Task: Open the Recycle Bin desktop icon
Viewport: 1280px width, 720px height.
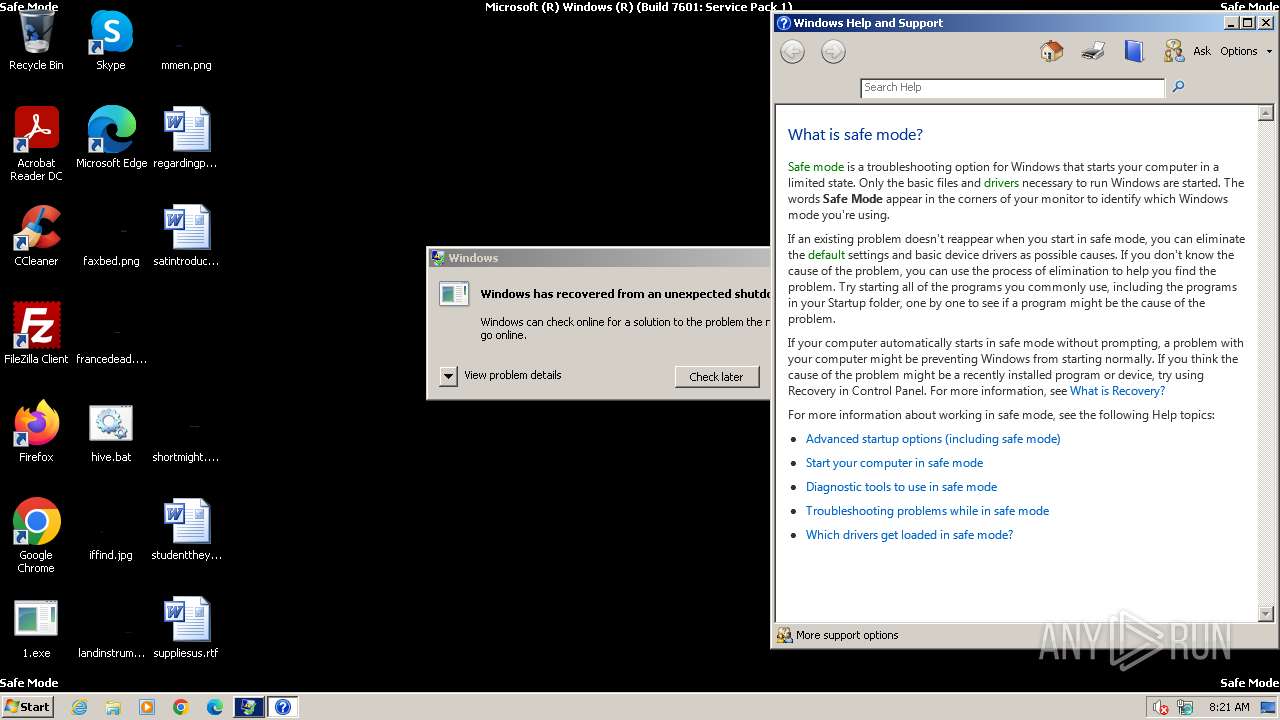Action: click(36, 40)
